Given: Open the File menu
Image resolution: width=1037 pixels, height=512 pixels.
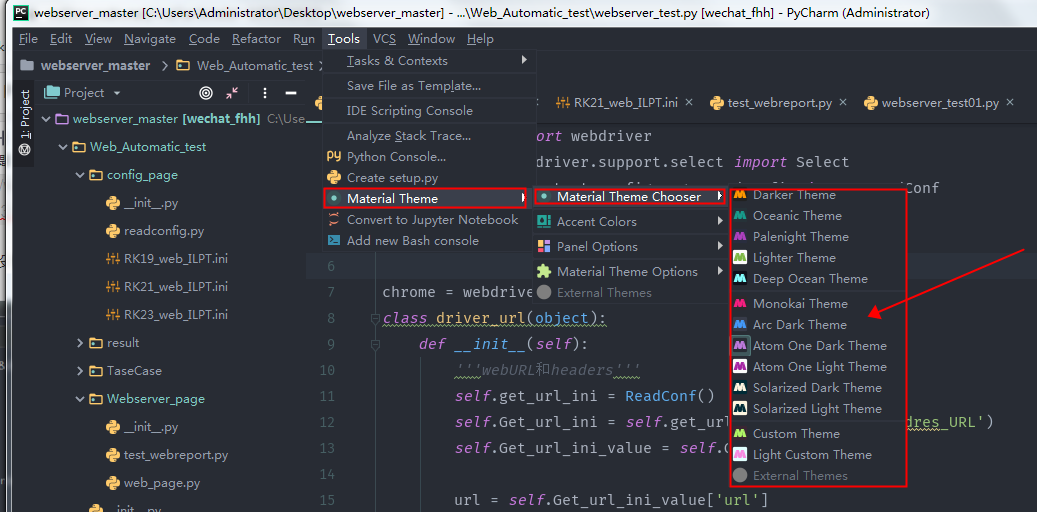Looking at the screenshot, I should pos(28,39).
